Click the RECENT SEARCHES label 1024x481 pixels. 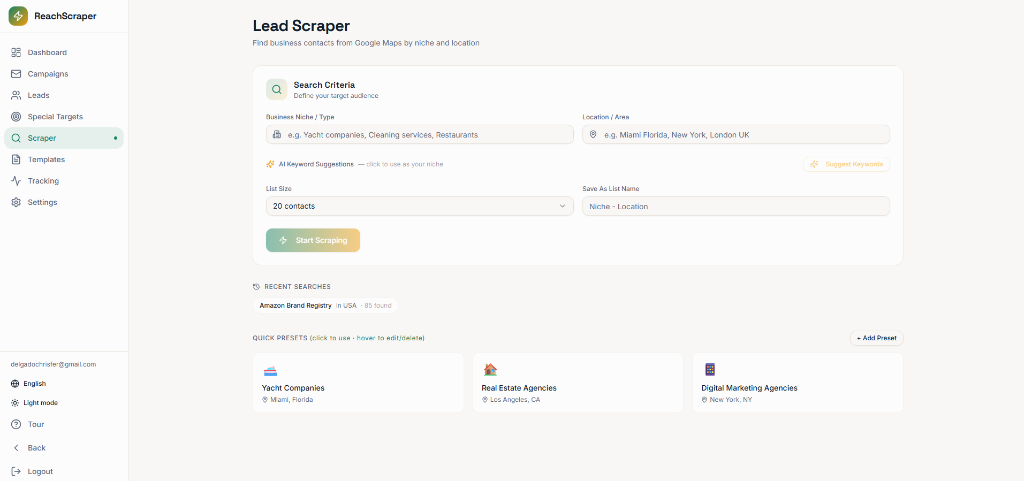click(x=297, y=287)
